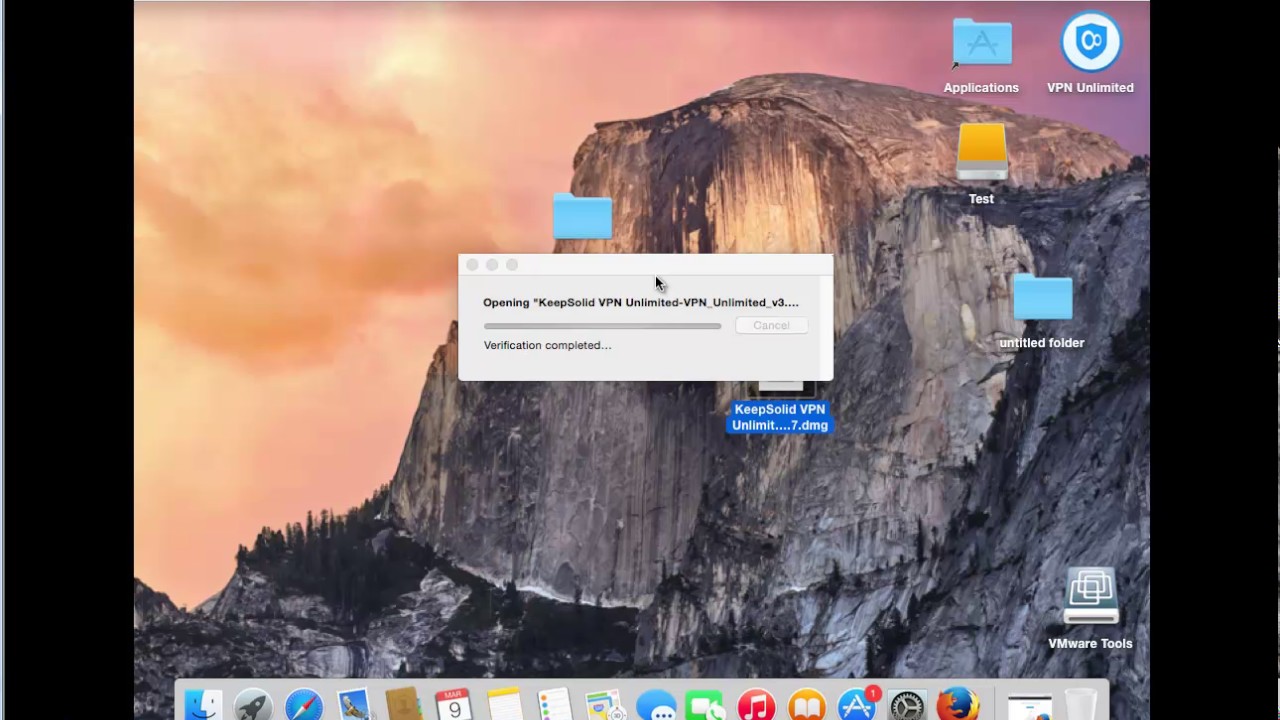Open iBooks app in the dock
The height and width of the screenshot is (720, 1280).
[x=807, y=706]
